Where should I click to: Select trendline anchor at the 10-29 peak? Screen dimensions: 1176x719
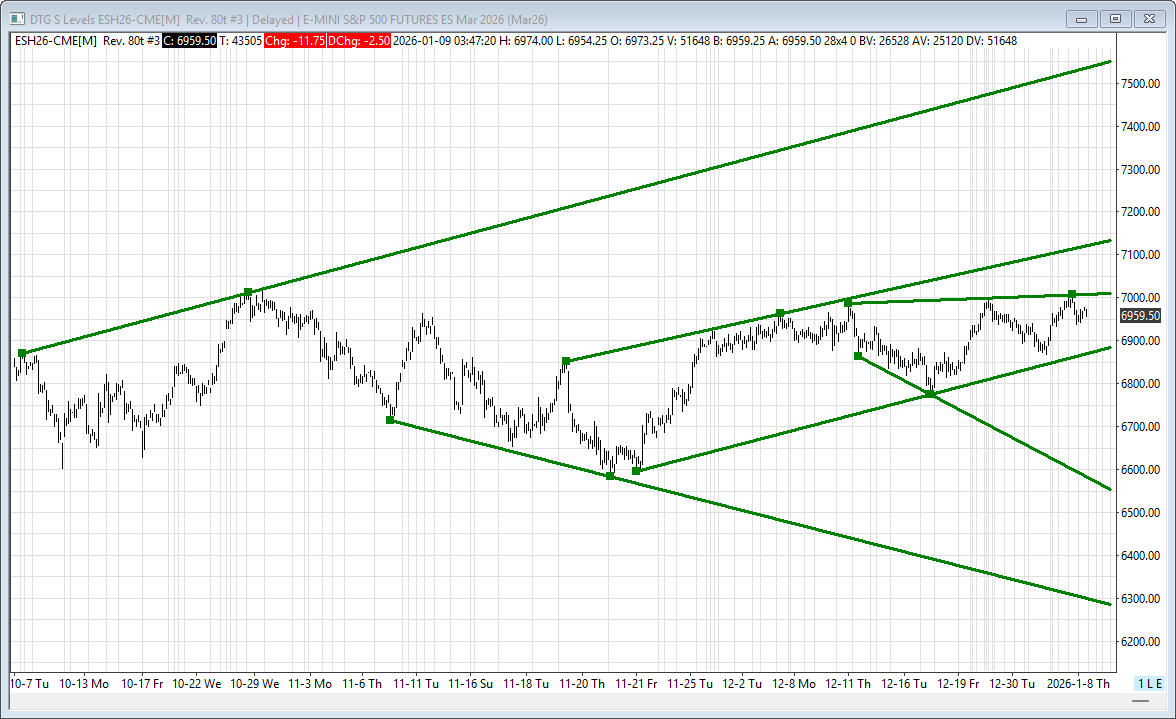click(x=248, y=292)
